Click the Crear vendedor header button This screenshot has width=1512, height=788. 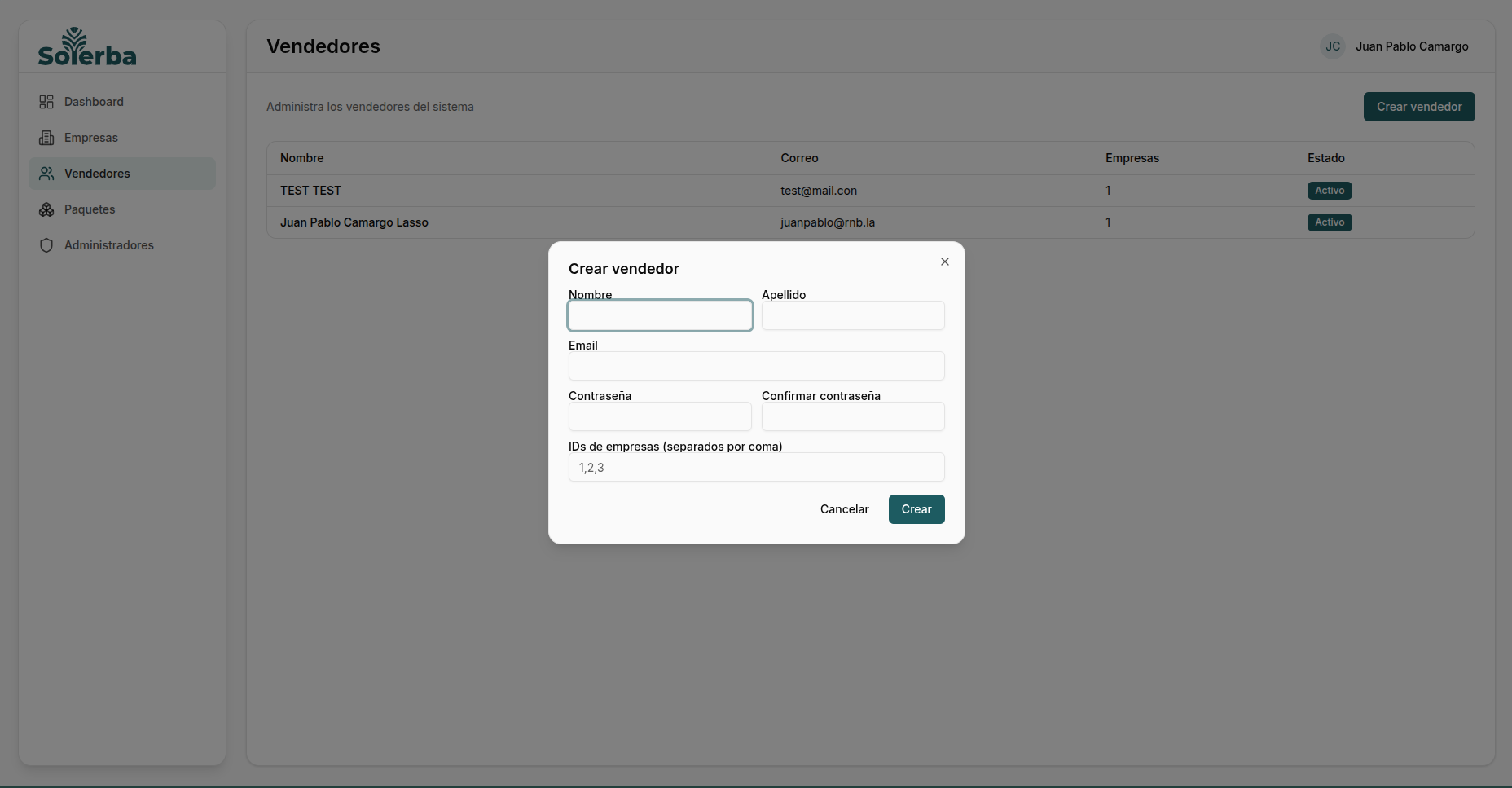click(1419, 107)
